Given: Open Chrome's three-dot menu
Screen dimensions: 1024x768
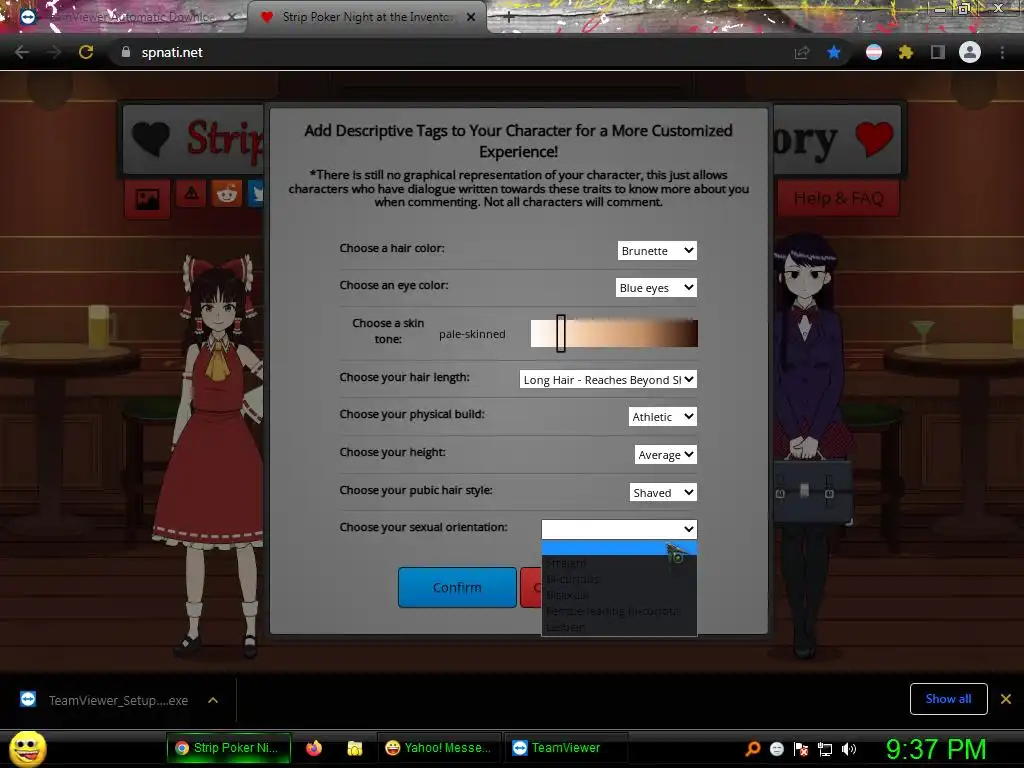Looking at the screenshot, I should pos(1002,52).
